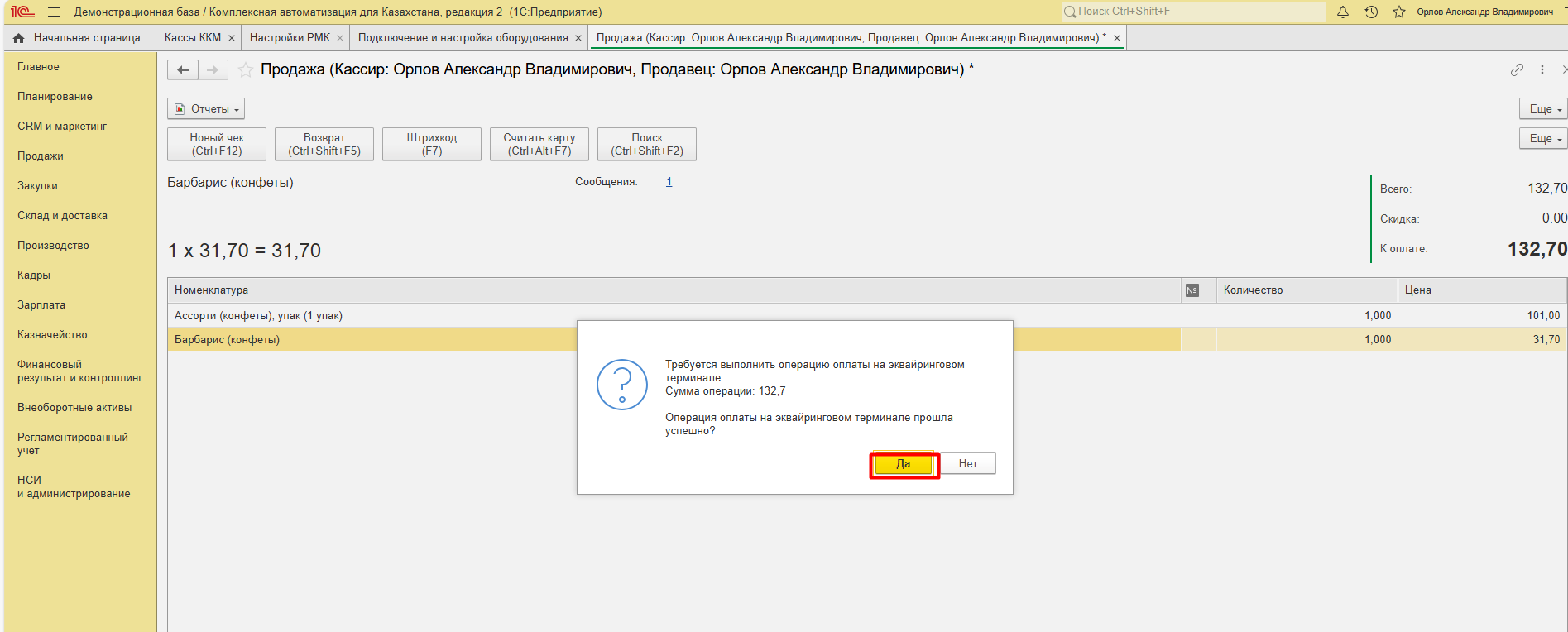This screenshot has width=1568, height=632.
Task: Click in the global search field
Action: click(1196, 12)
